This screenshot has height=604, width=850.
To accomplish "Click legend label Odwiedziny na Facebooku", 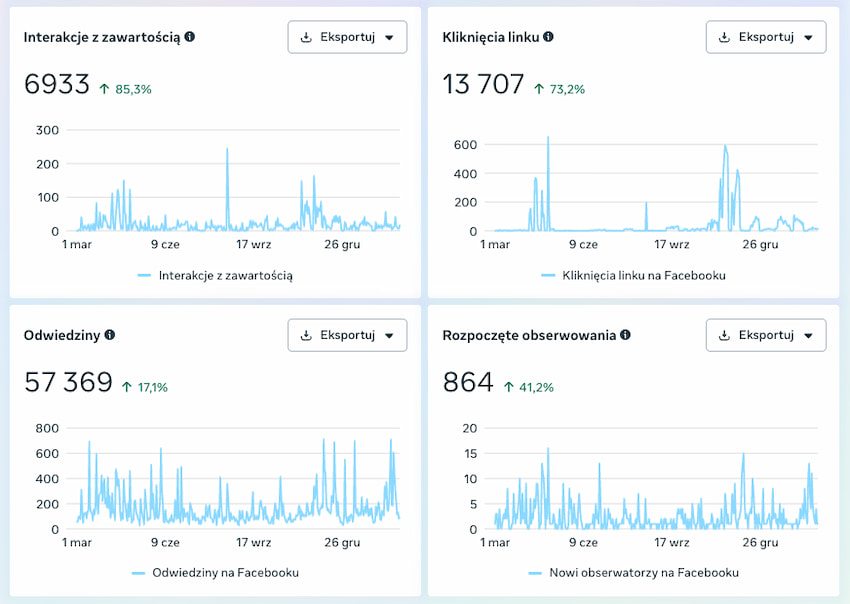I will [x=225, y=573].
